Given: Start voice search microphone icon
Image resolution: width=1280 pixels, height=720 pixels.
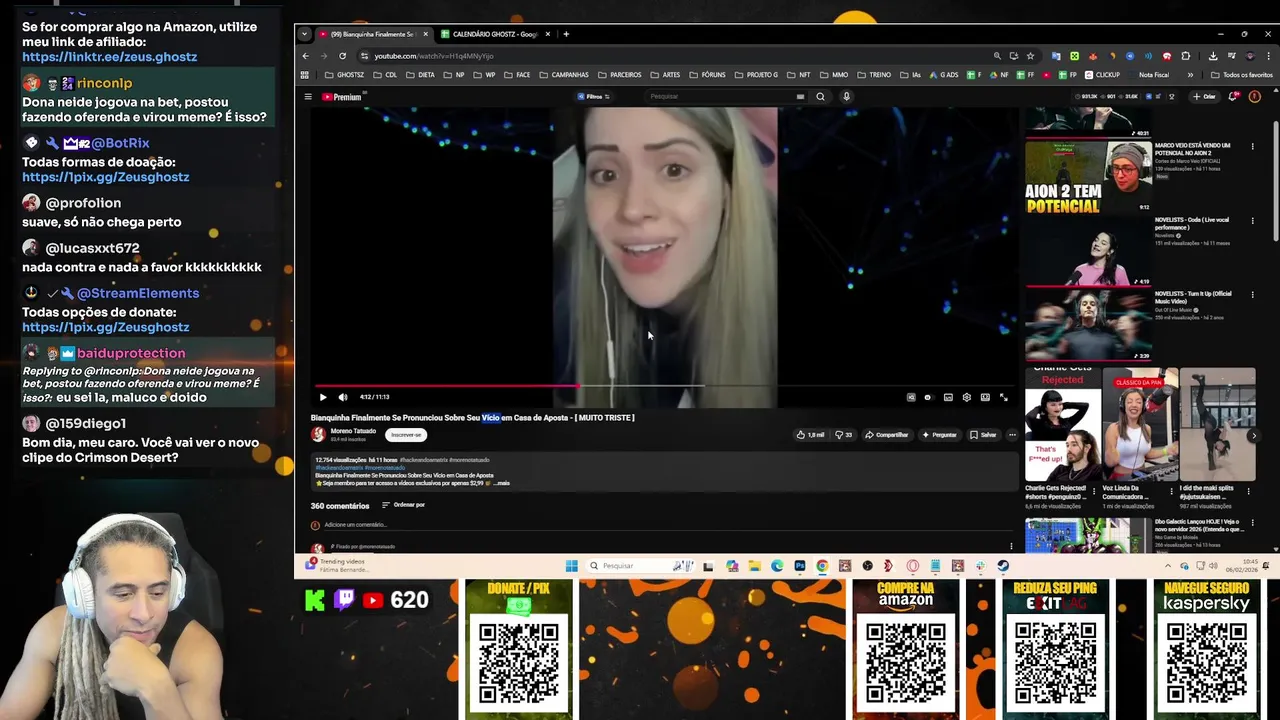Looking at the screenshot, I should (846, 97).
